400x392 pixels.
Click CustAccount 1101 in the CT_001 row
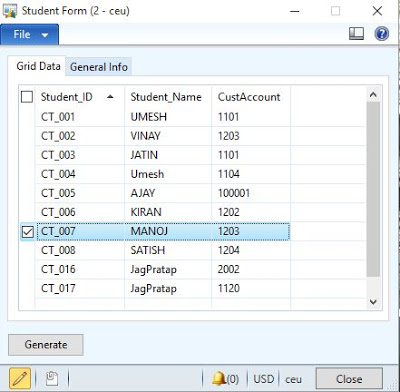(228, 117)
